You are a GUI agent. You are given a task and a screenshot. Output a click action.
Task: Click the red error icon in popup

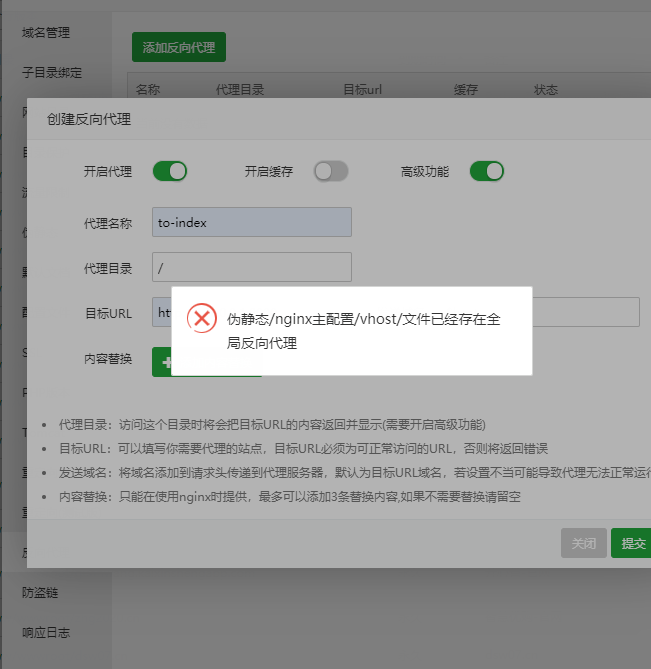point(202,318)
